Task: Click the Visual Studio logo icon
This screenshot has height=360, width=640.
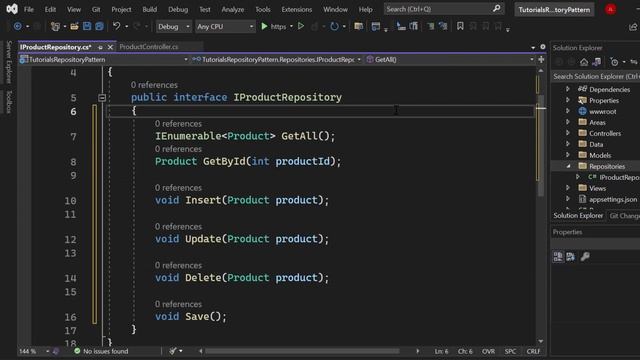Action: [x=12, y=9]
